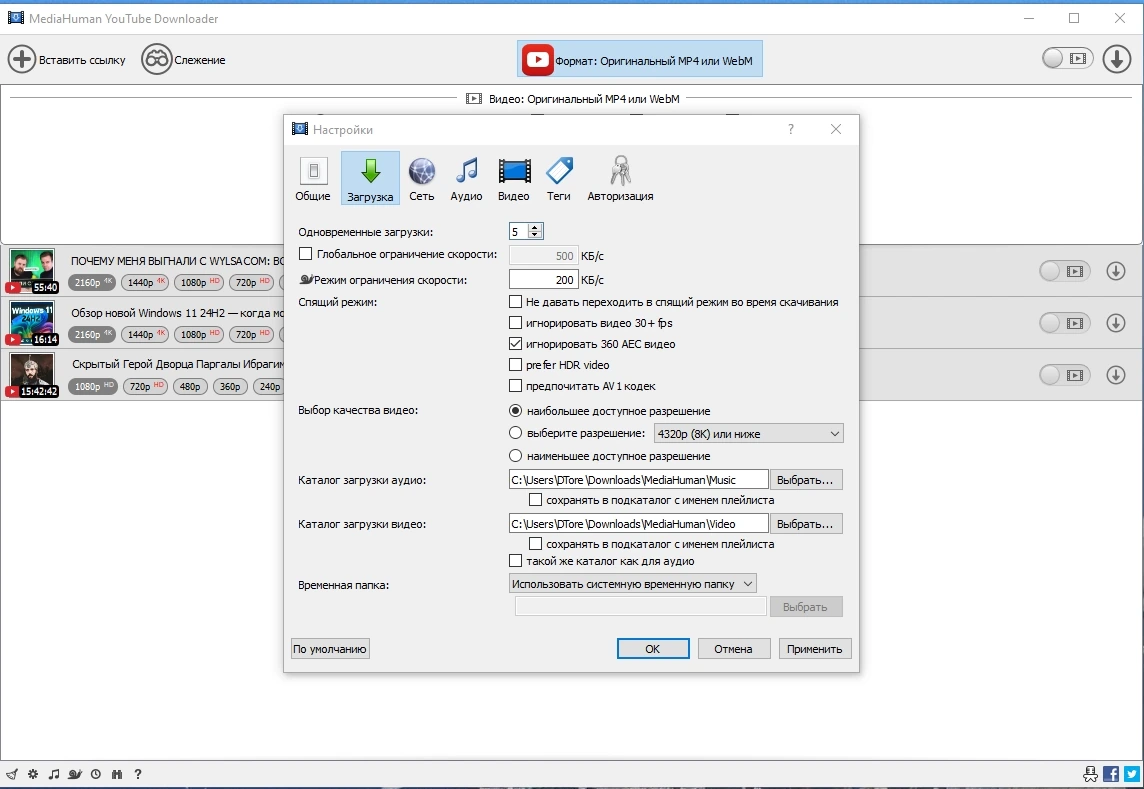Switch to the Видео settings tab
Image resolution: width=1144 pixels, height=789 pixels.
[x=514, y=179]
